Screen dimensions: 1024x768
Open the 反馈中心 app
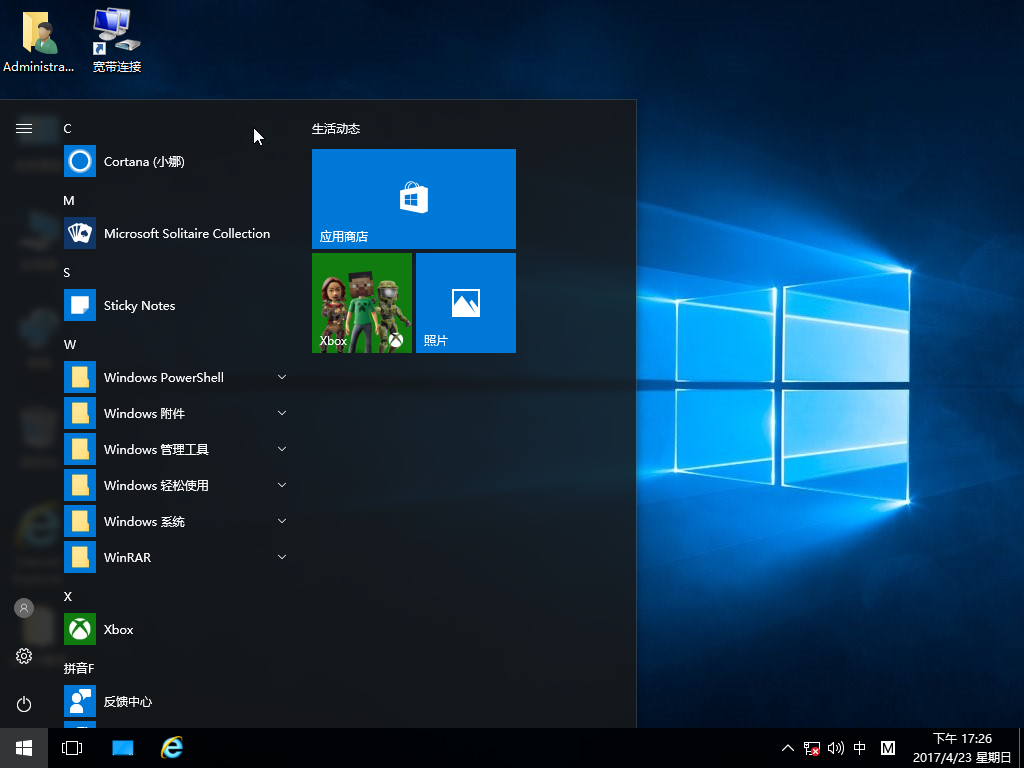coord(176,701)
